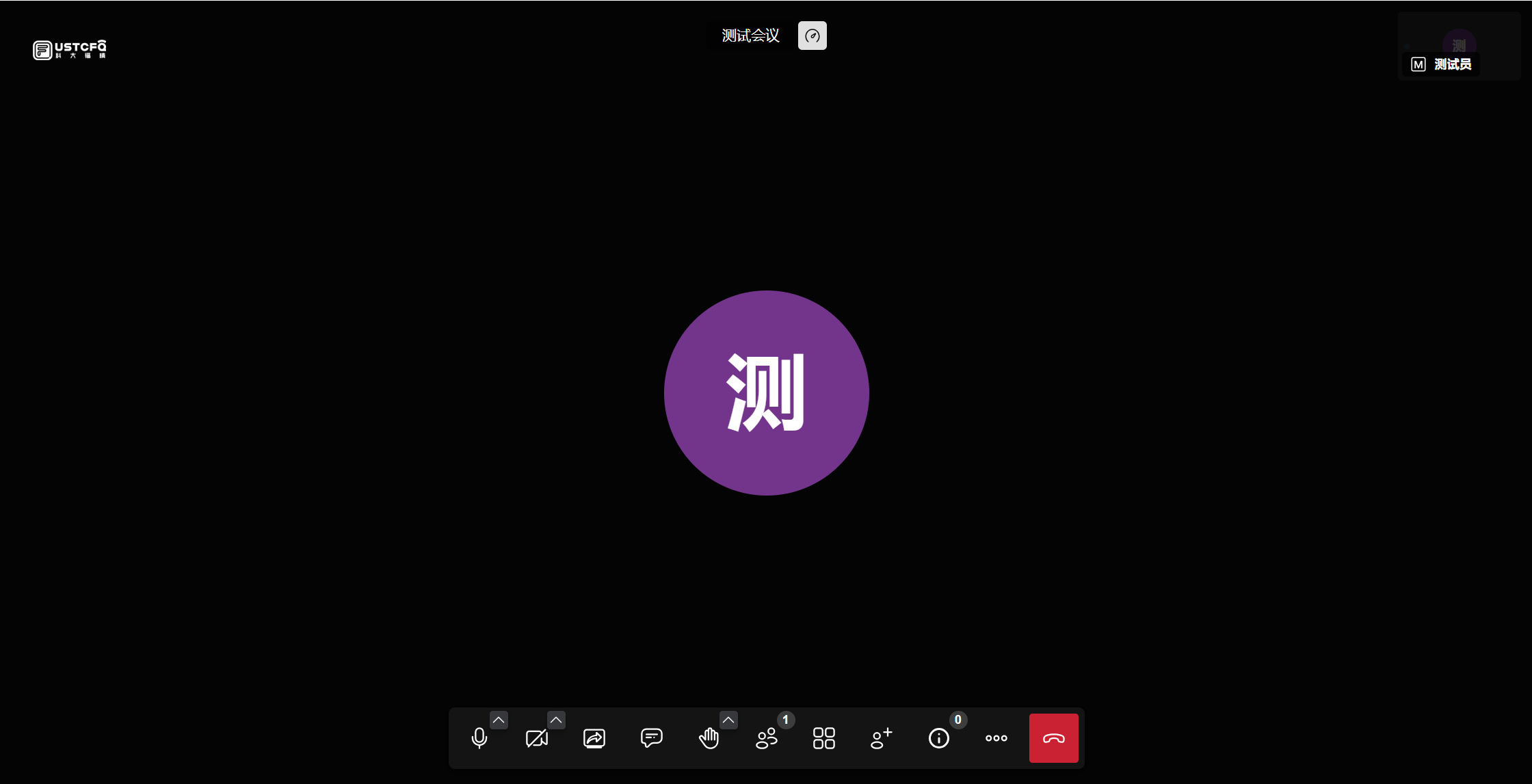Click the central 测 avatar circle
Viewport: 1532px width, 784px height.
coord(766,393)
